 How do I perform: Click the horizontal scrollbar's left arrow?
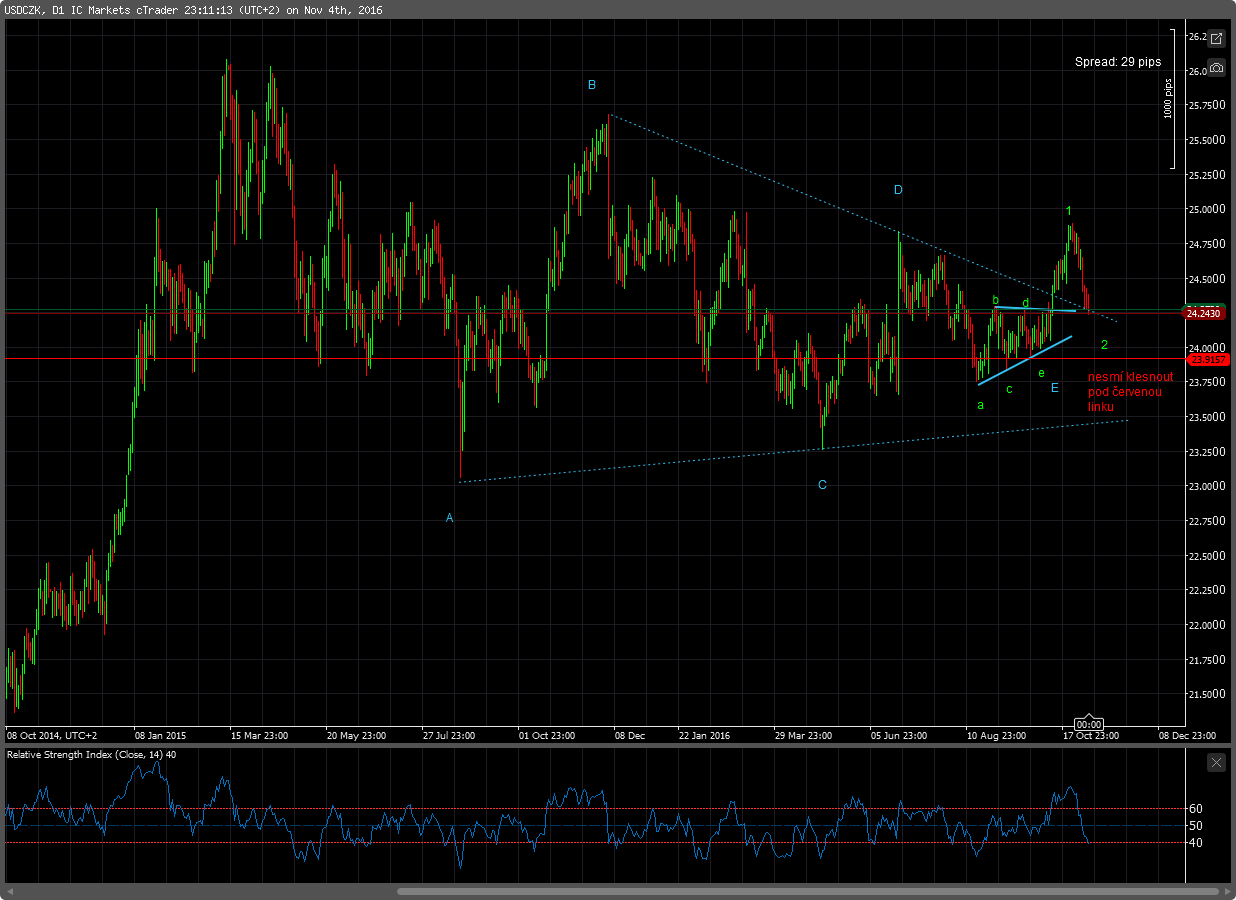click(x=12, y=891)
